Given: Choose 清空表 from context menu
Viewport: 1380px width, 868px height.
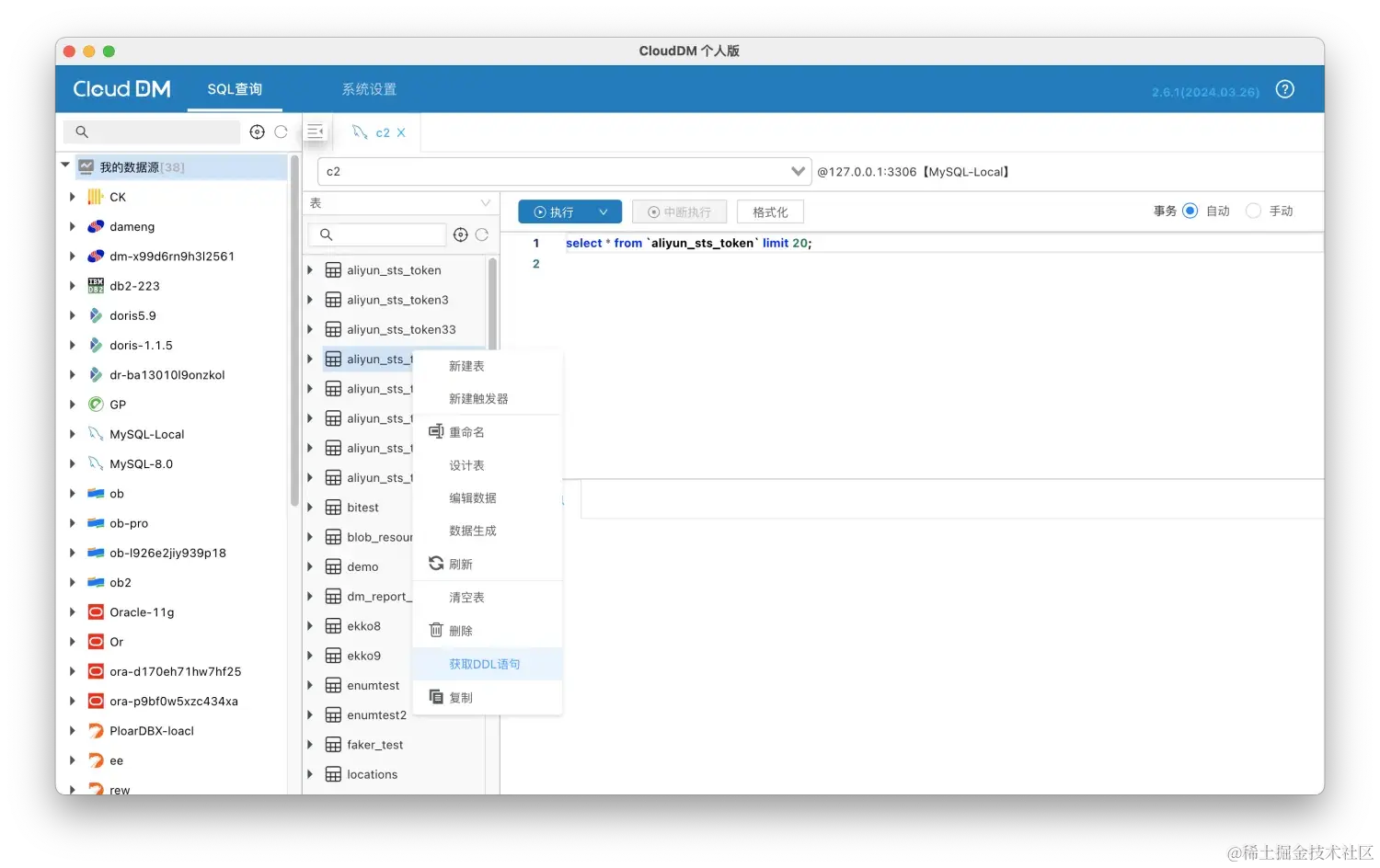Looking at the screenshot, I should coord(488,598).
